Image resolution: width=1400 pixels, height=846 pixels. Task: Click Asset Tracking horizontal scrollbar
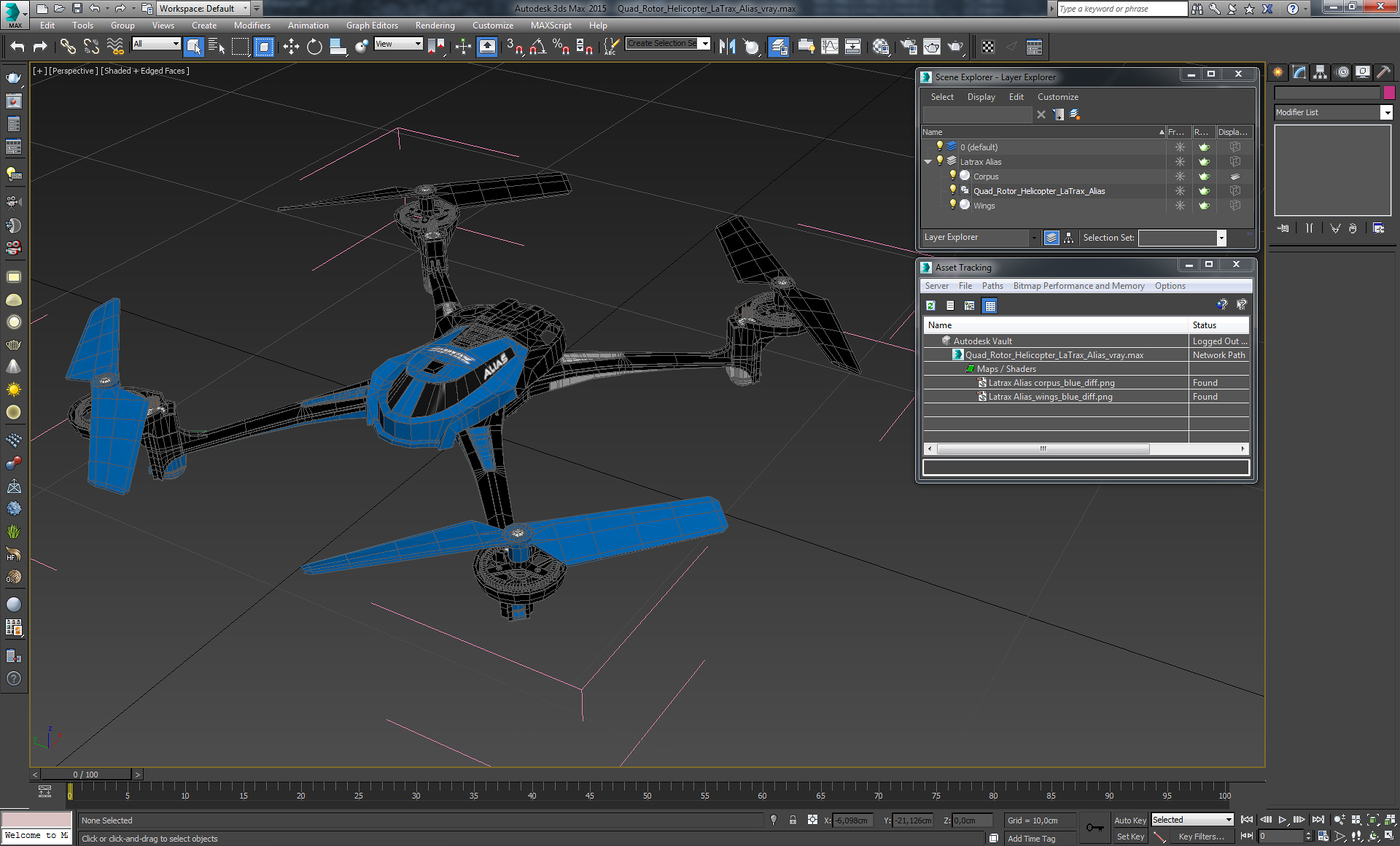click(x=1043, y=449)
